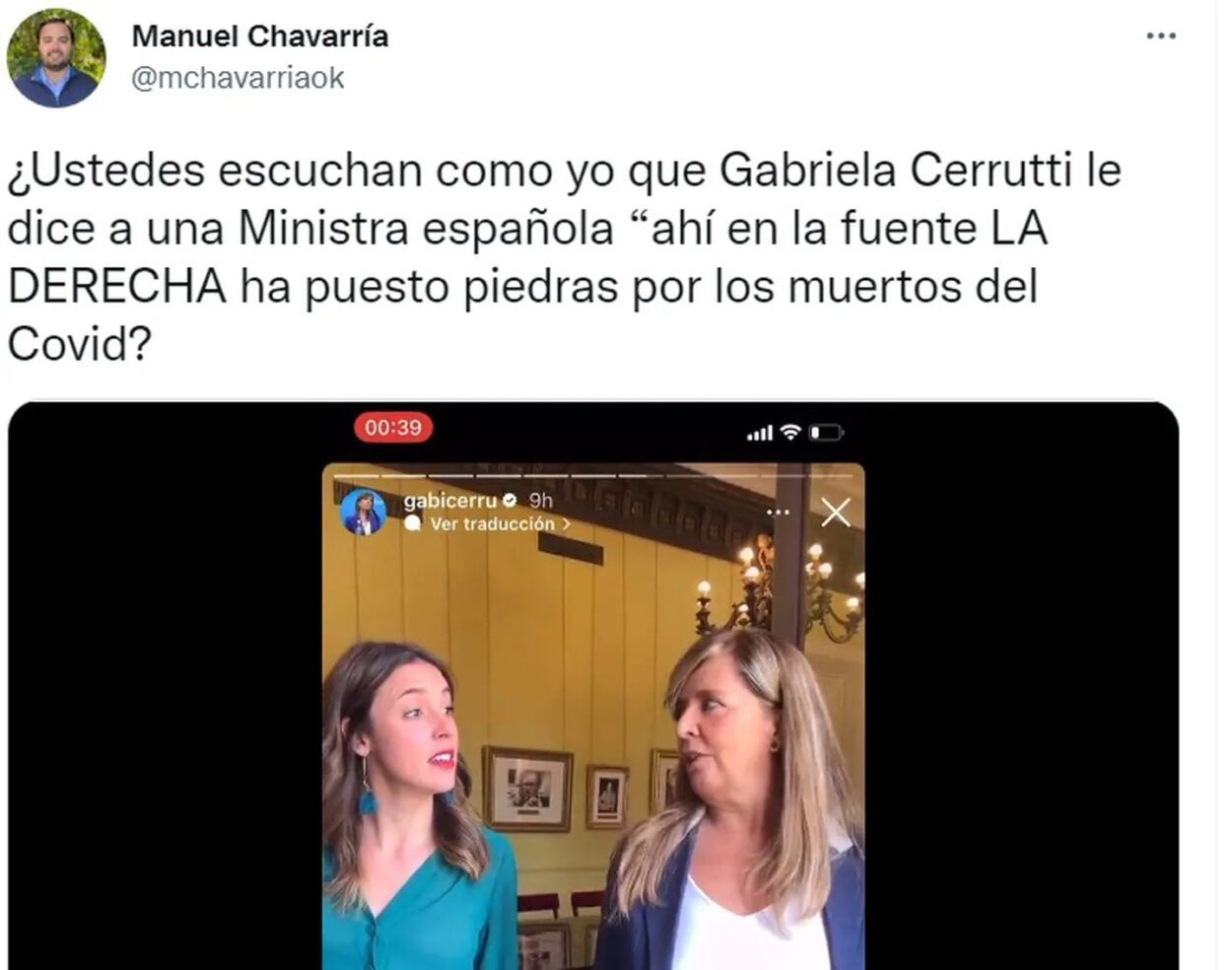Tap the red 00:39 recording timer
The image size is (1232, 970).
click(393, 428)
